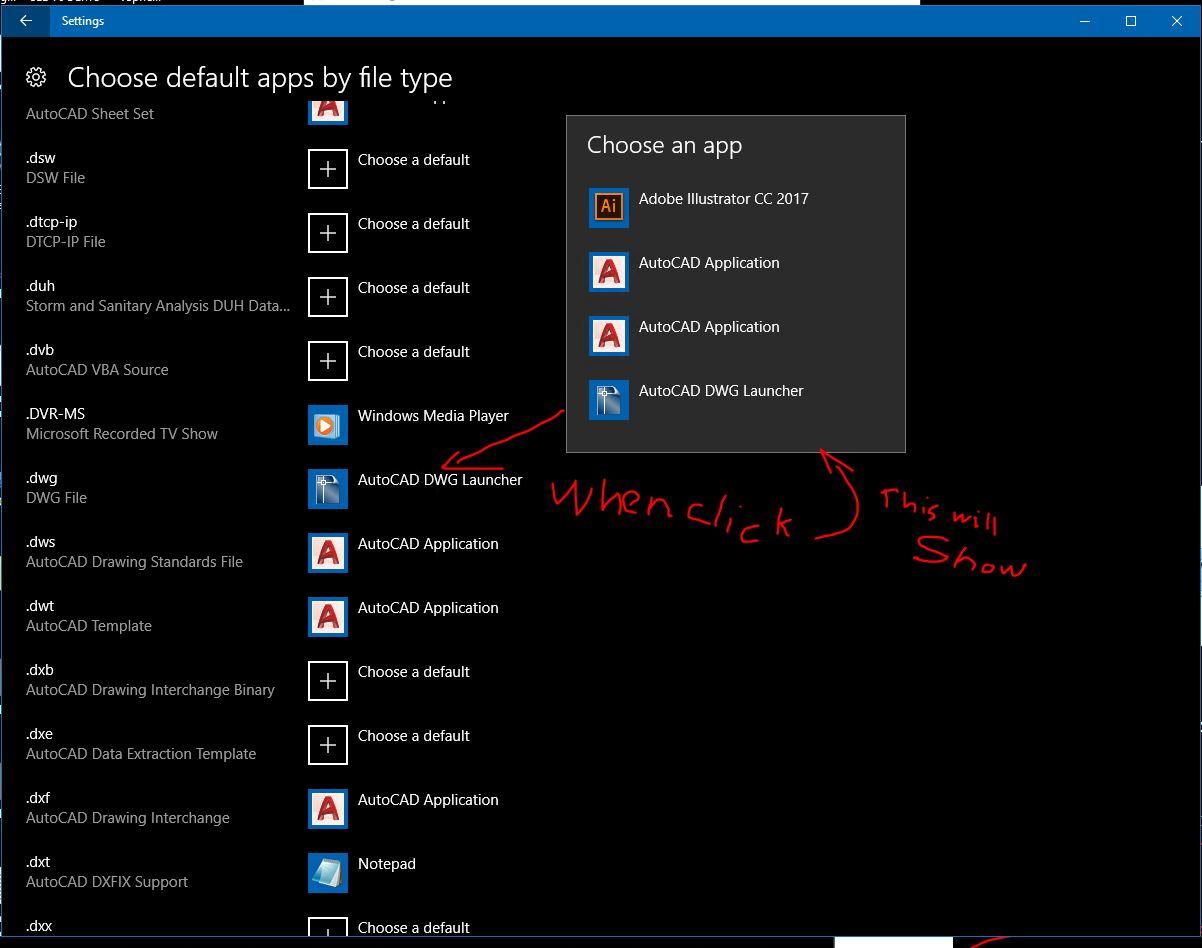Click the plus icon for .dsw file
This screenshot has width=1202, height=948.
tap(328, 169)
